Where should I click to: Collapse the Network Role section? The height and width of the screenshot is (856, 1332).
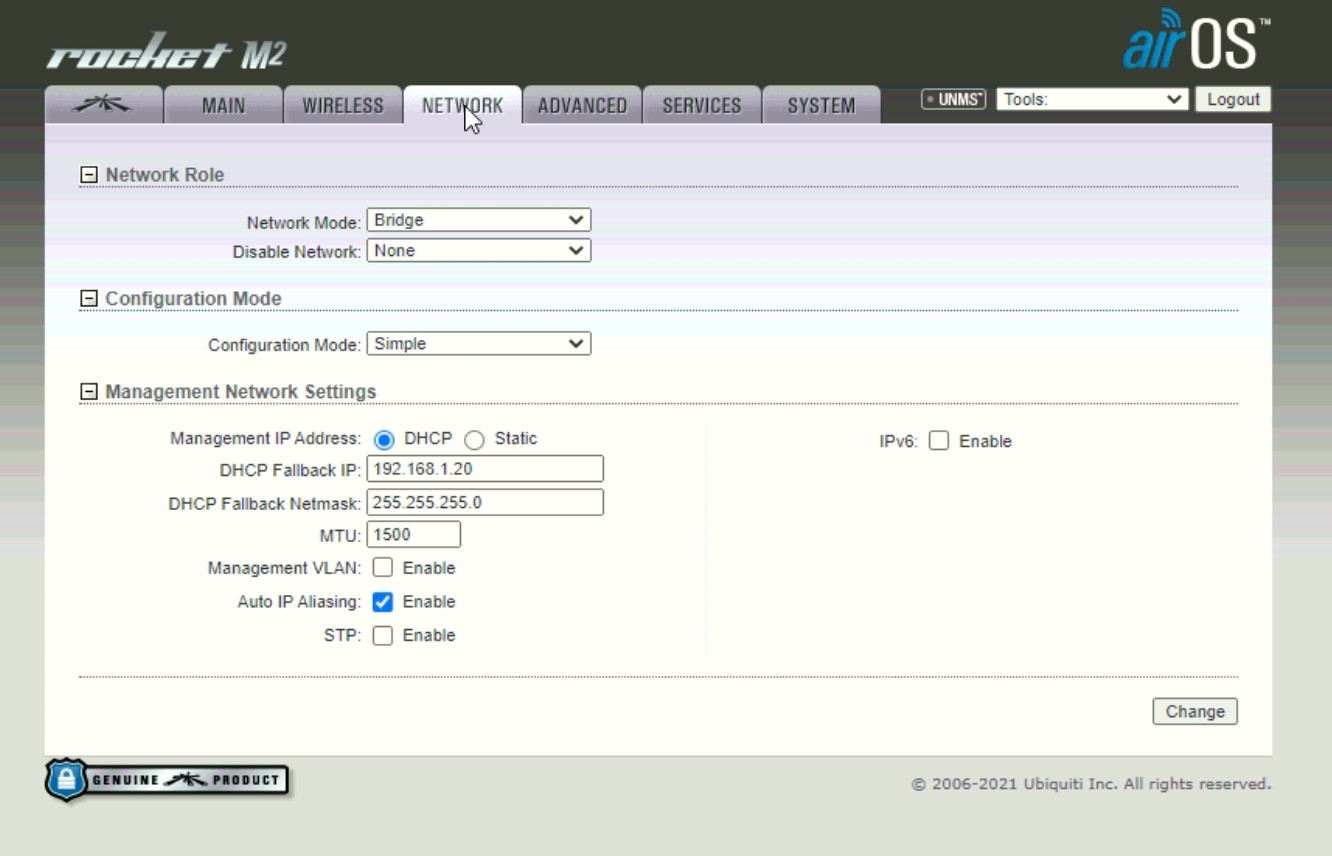click(x=89, y=175)
